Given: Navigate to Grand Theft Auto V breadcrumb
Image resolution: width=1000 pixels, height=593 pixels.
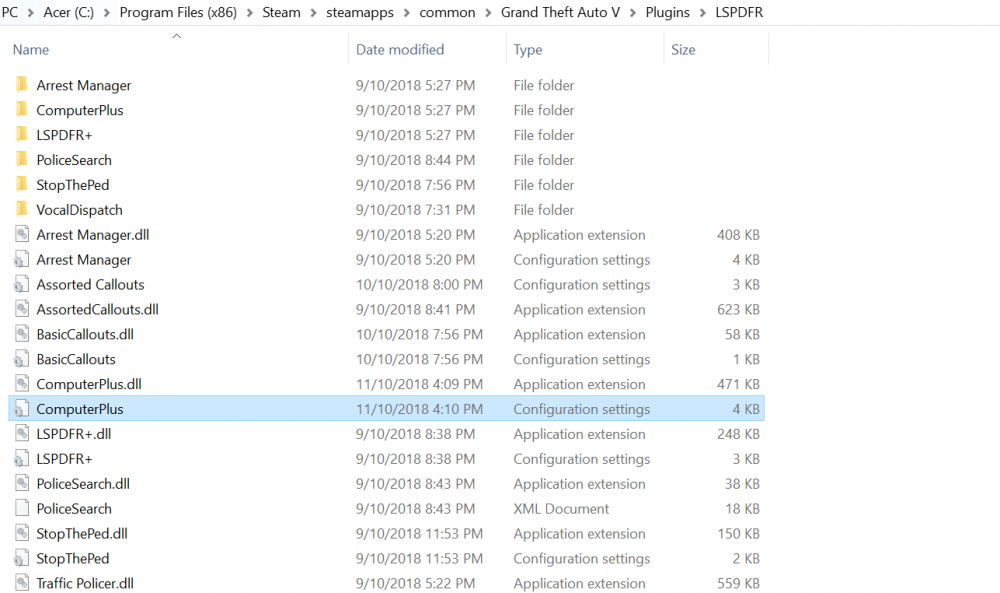Looking at the screenshot, I should (560, 12).
